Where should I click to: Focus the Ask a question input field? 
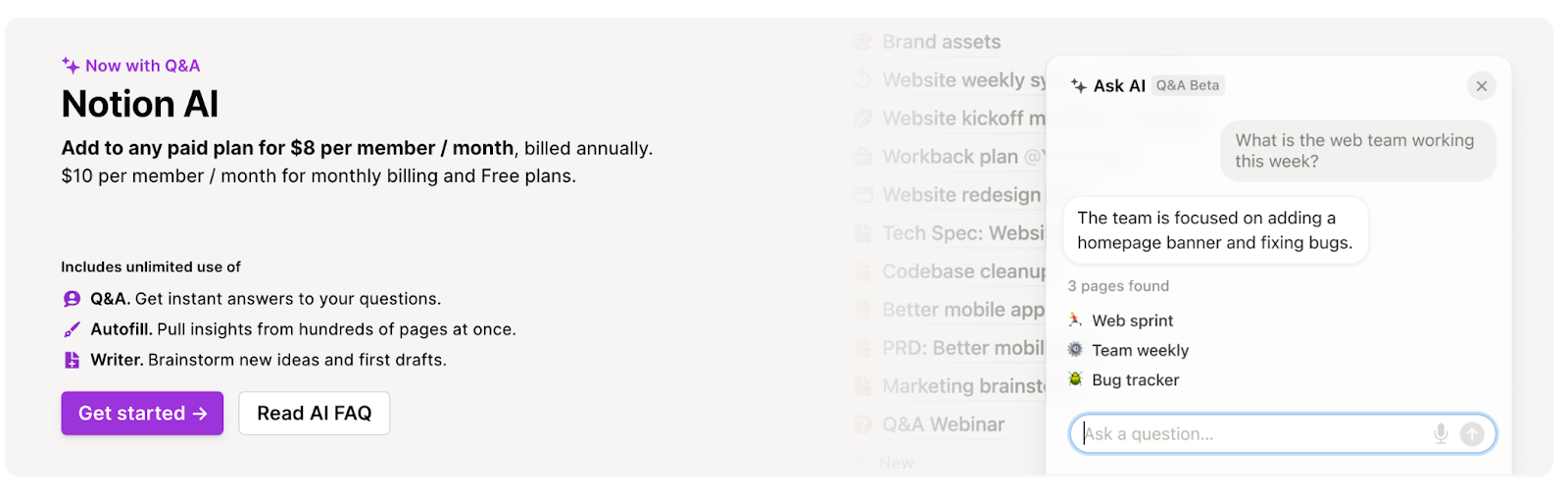pos(1254,434)
